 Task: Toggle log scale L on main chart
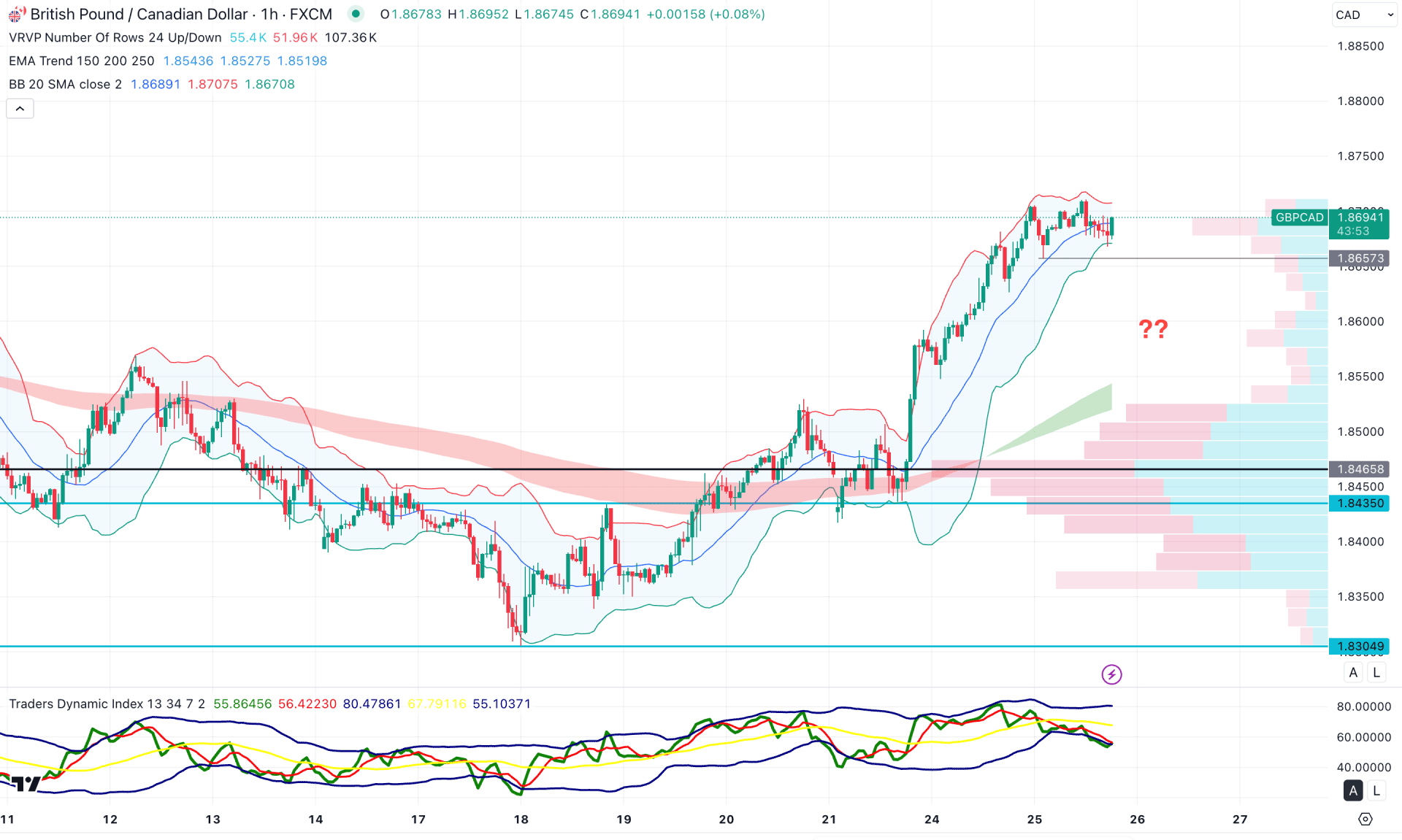coord(1376,673)
